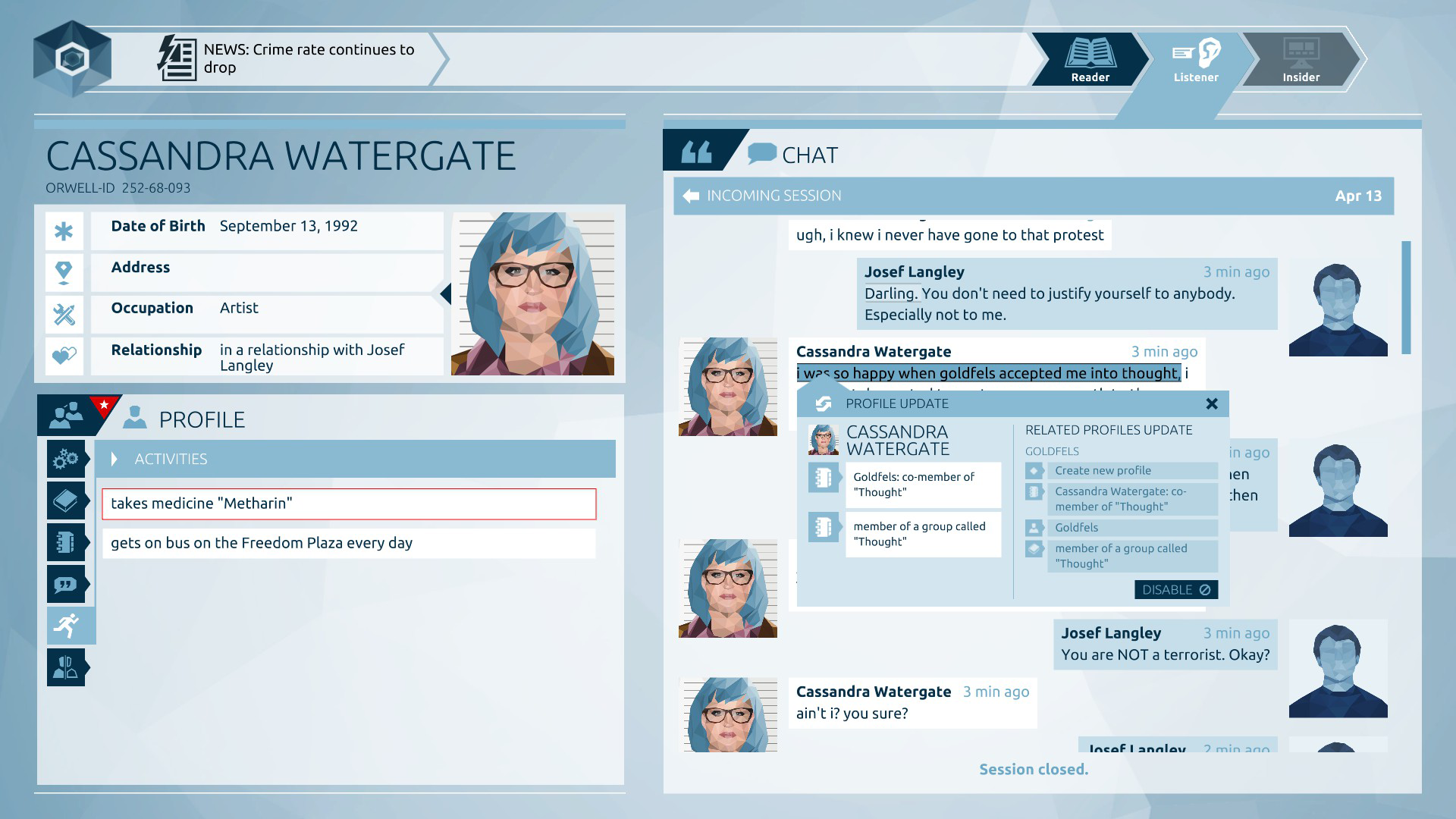The image size is (1456, 819).
Task: Select the gears icon in the Profile sidebar
Action: coord(67,459)
